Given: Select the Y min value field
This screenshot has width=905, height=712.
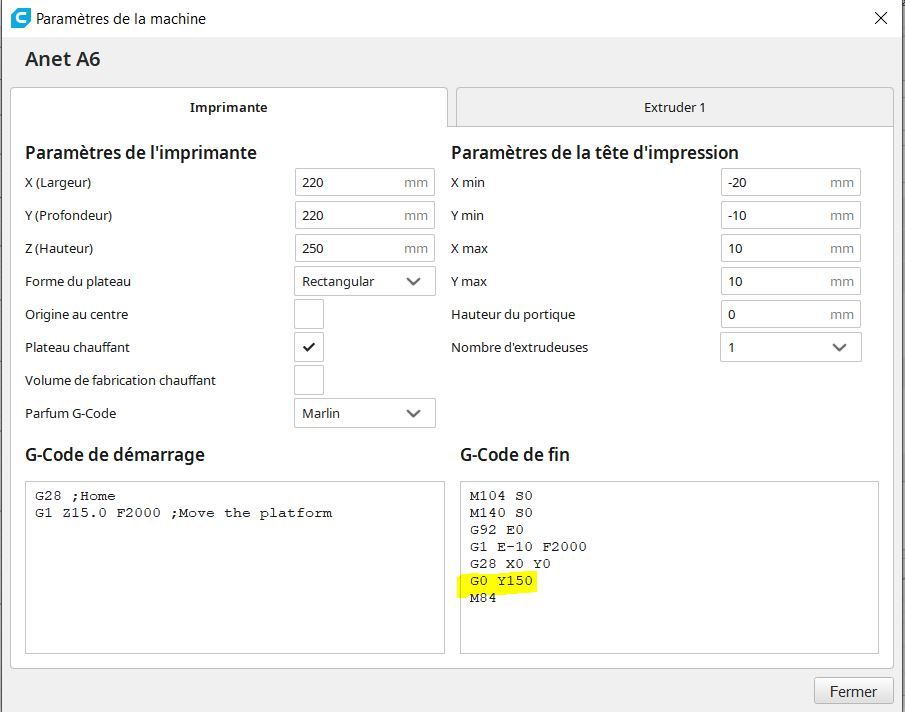Looking at the screenshot, I should (x=791, y=215).
